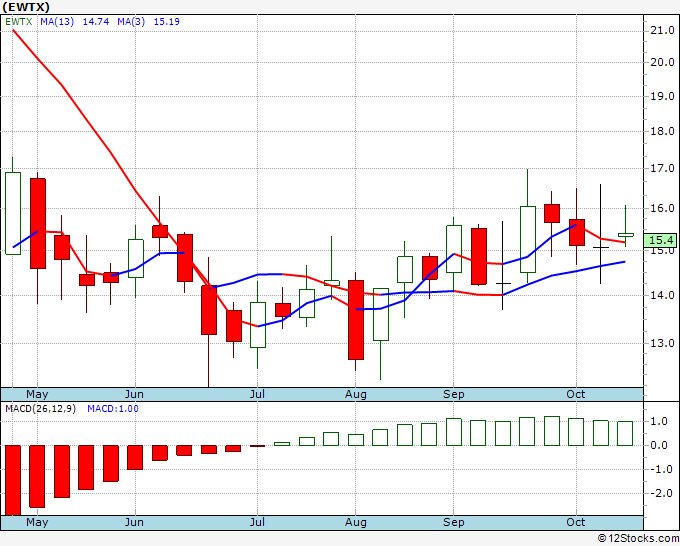Click Jul on the MACD panel axis
680x546 pixels.
coord(257,522)
